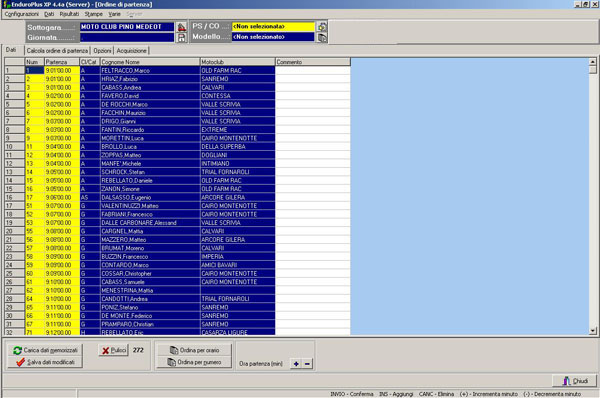Select the MENESTRINA Mattia name cell
The width and height of the screenshot is (600, 398).
tap(150, 290)
